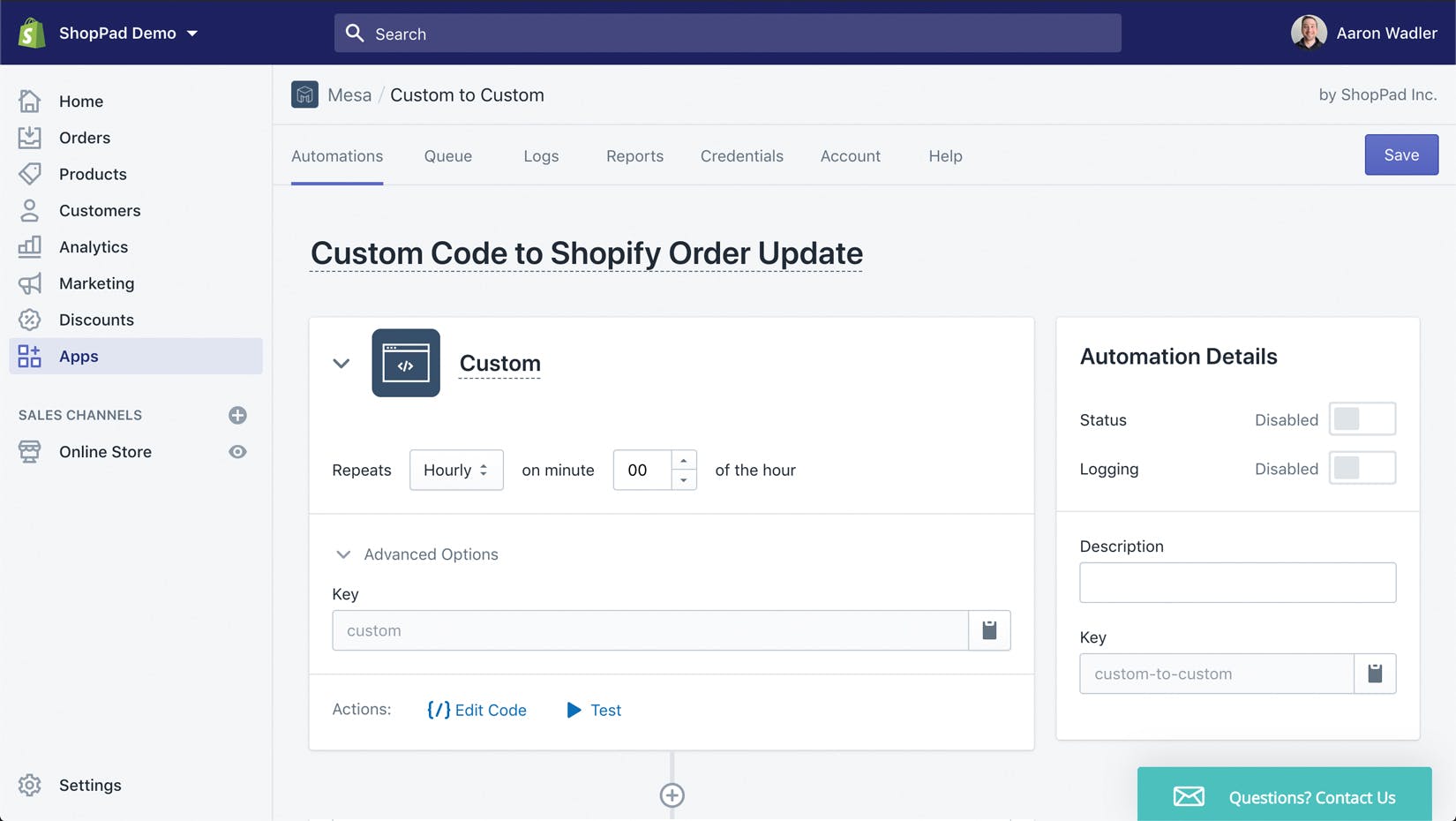
Task: Switch to the Reports tab
Action: pos(634,155)
